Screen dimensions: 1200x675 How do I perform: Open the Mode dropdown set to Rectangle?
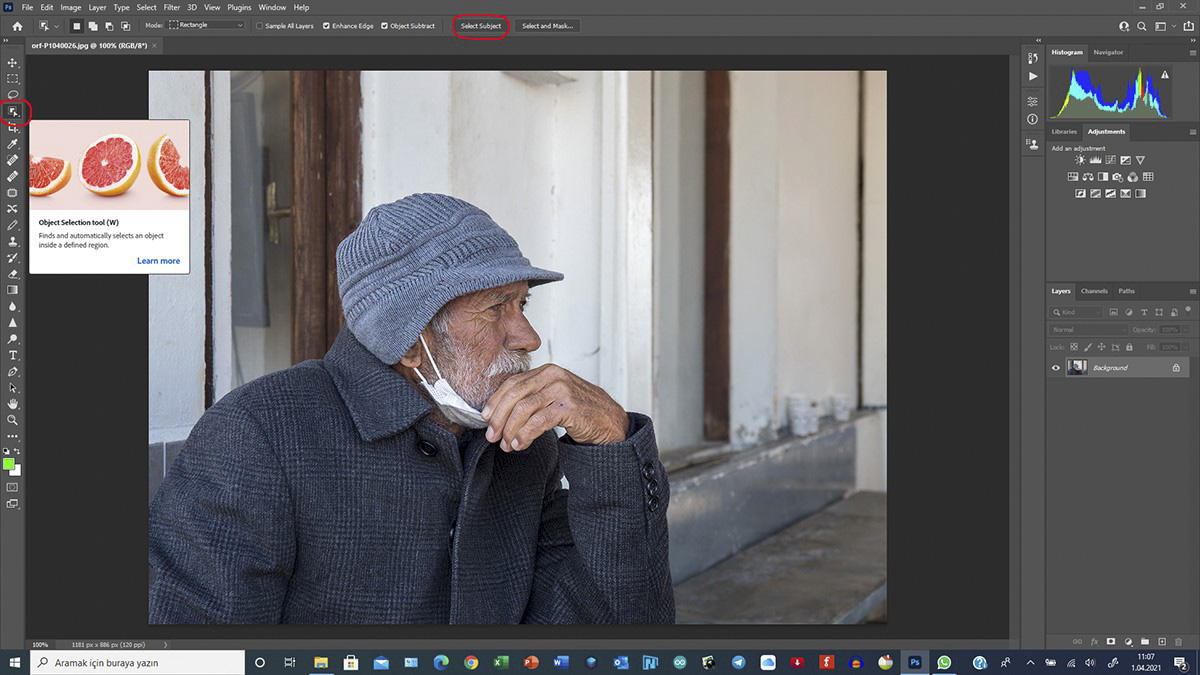click(x=207, y=25)
